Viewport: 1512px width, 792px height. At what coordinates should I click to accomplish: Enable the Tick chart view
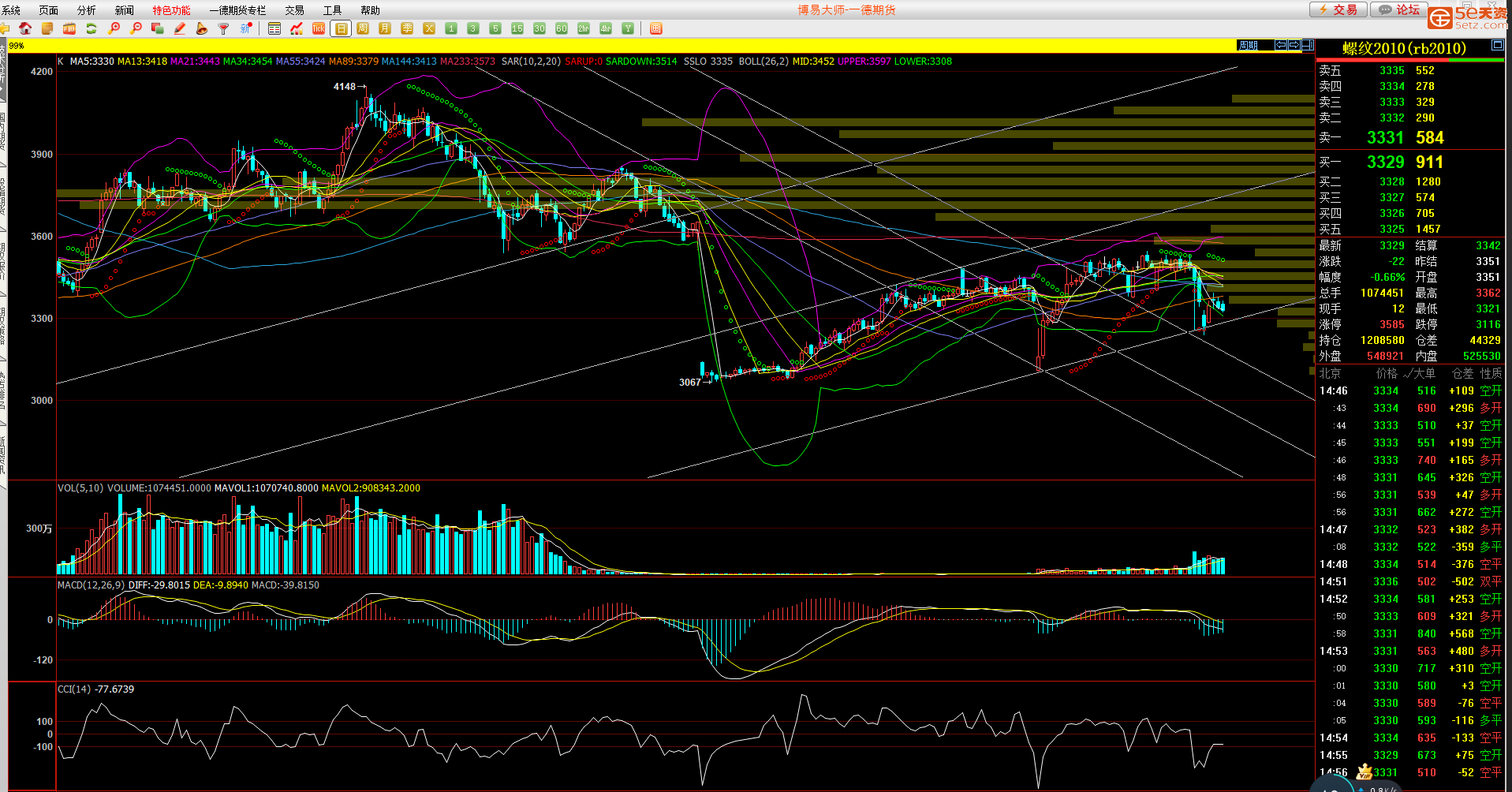319,28
